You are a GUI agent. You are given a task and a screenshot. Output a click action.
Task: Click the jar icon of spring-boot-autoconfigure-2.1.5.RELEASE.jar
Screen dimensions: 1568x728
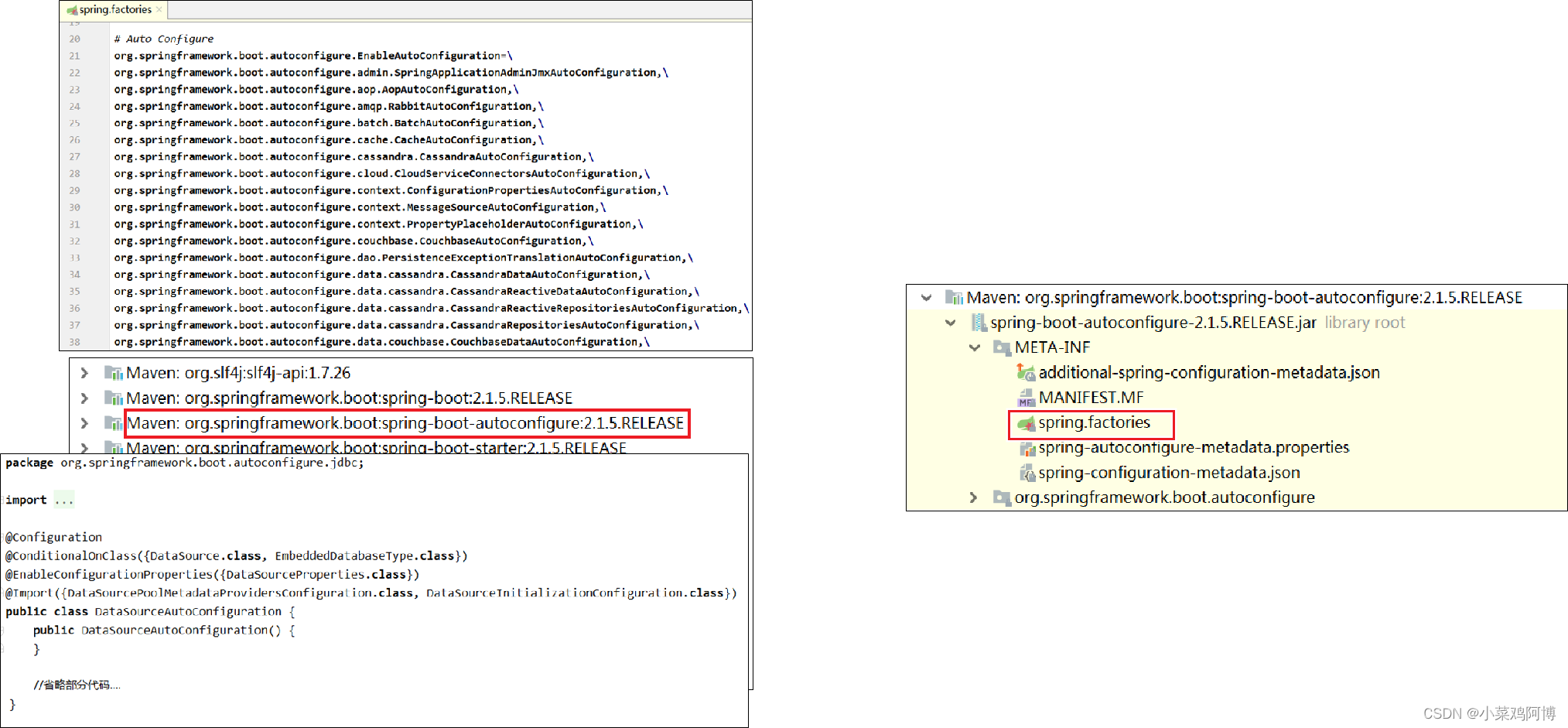coord(979,323)
